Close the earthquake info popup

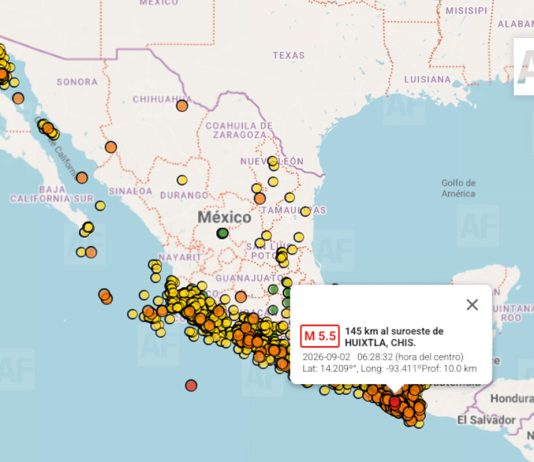coord(472,305)
